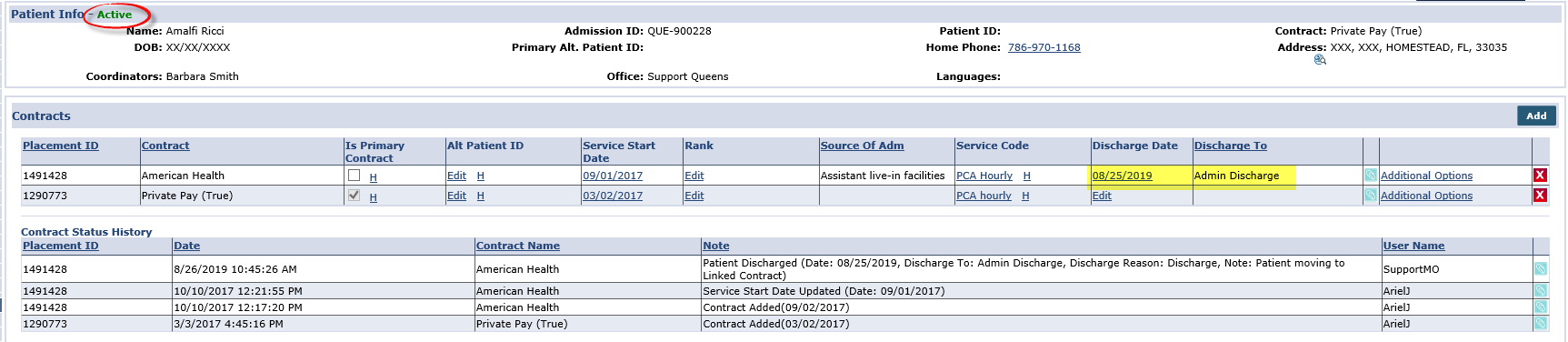Open Additional Options for American Health
The image size is (1568, 342).
pos(1426,176)
